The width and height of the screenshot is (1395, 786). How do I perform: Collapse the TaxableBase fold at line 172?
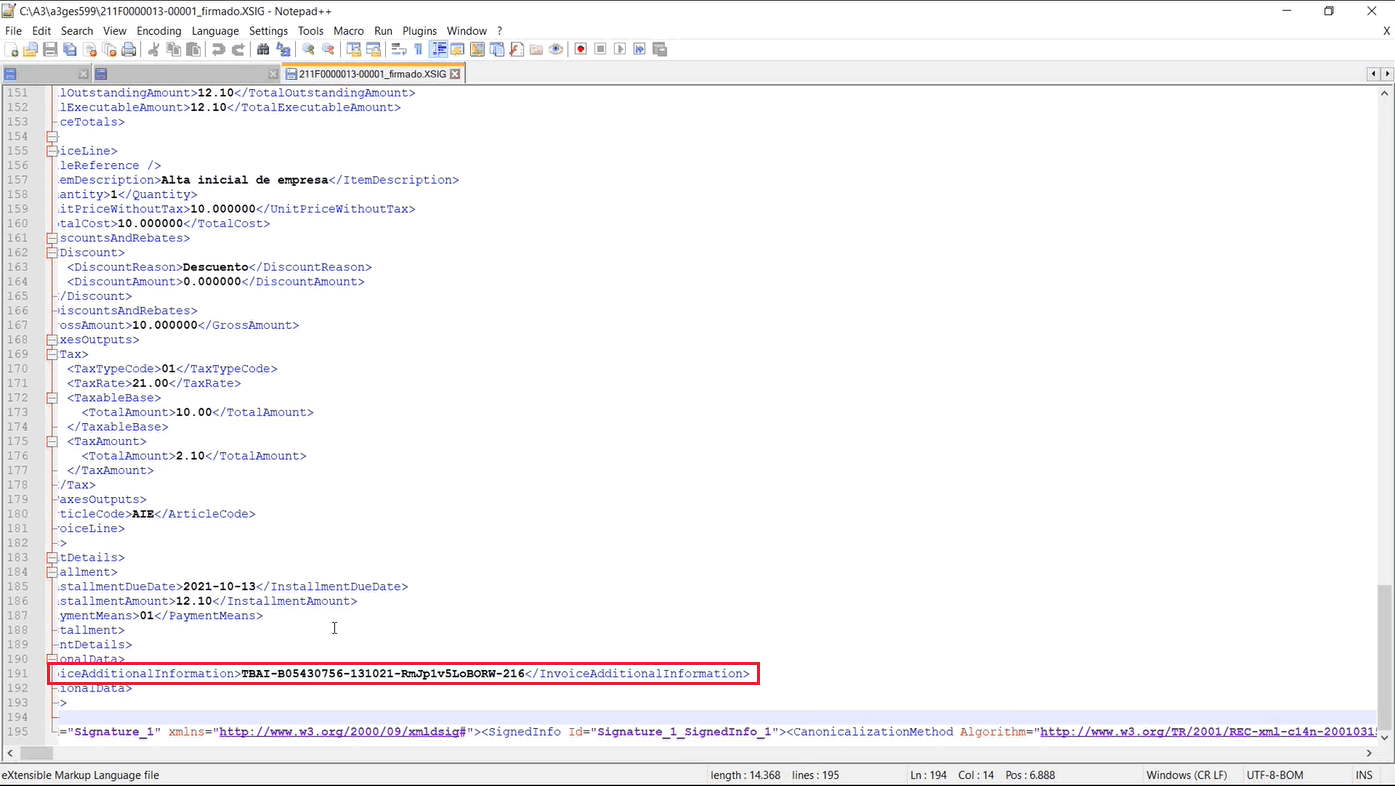click(52, 398)
